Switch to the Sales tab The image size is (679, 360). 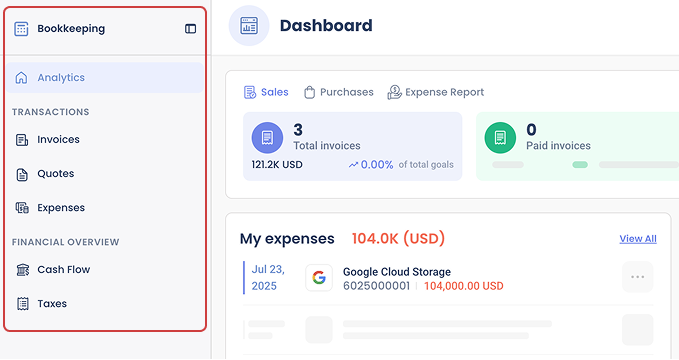click(266, 92)
